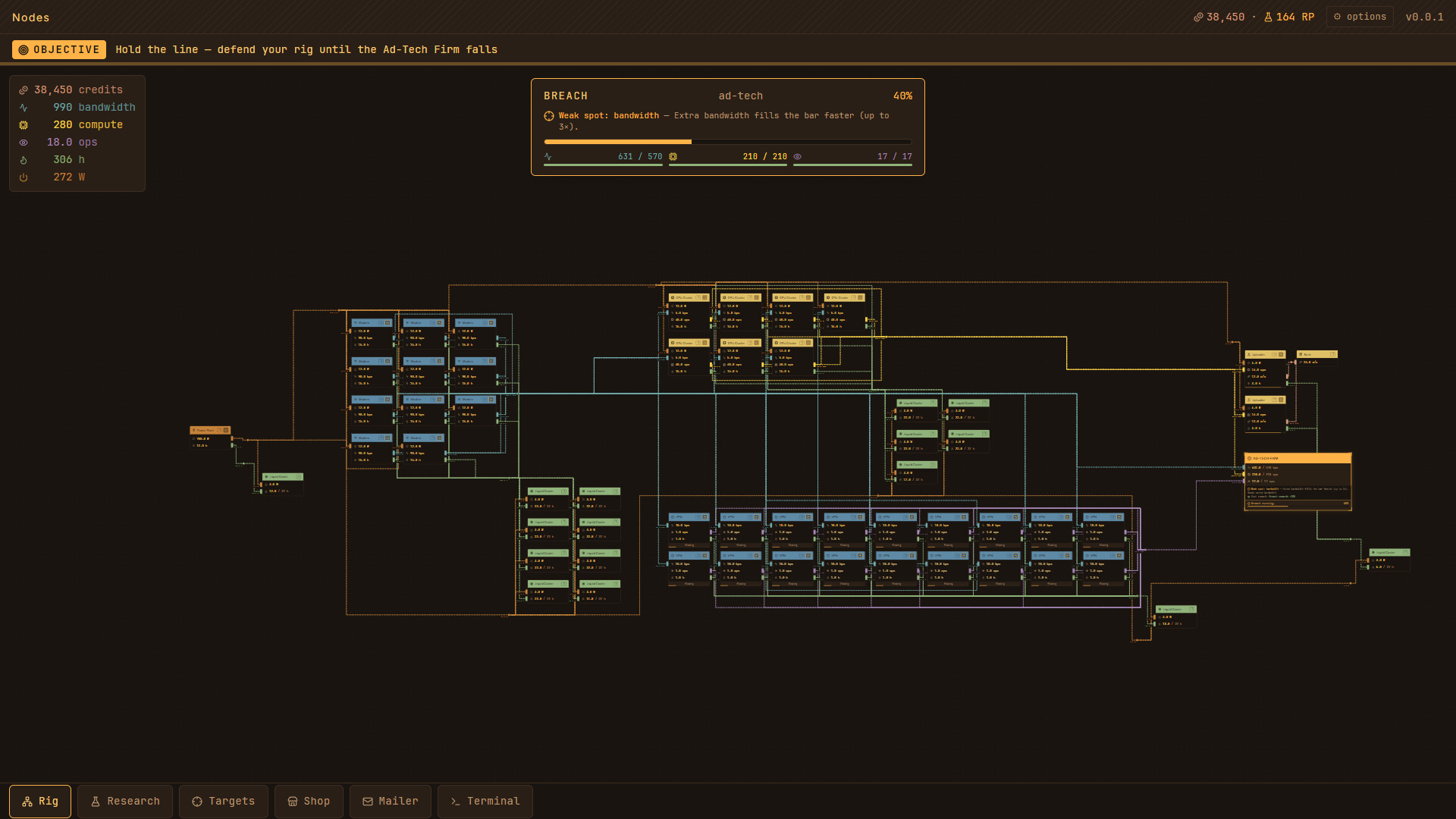Click the '18.0 ops' stat text
Screen dimensions: 1456x819
click(x=72, y=143)
